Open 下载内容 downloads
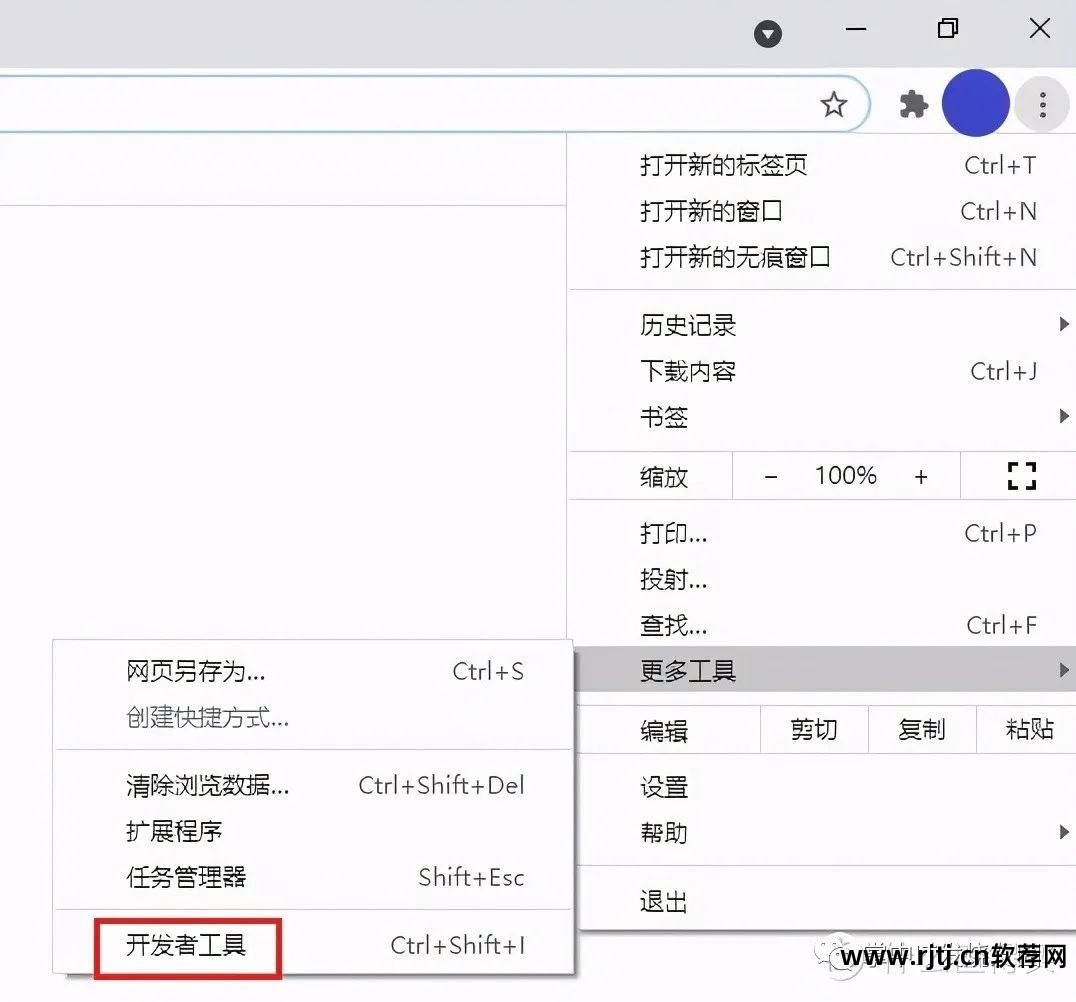This screenshot has width=1076, height=1002. tap(822, 371)
